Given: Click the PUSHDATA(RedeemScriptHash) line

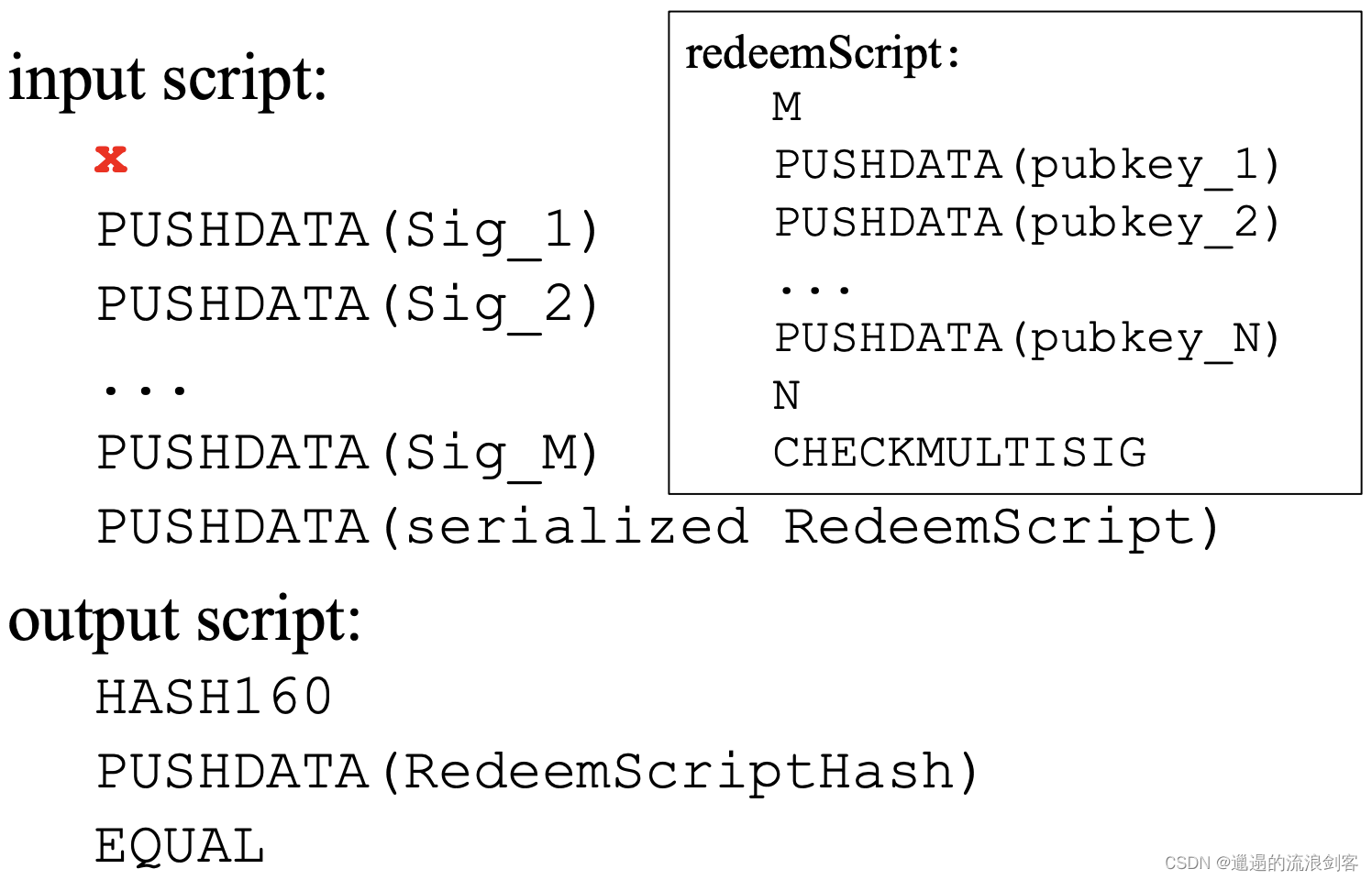Looking at the screenshot, I should click(538, 772).
